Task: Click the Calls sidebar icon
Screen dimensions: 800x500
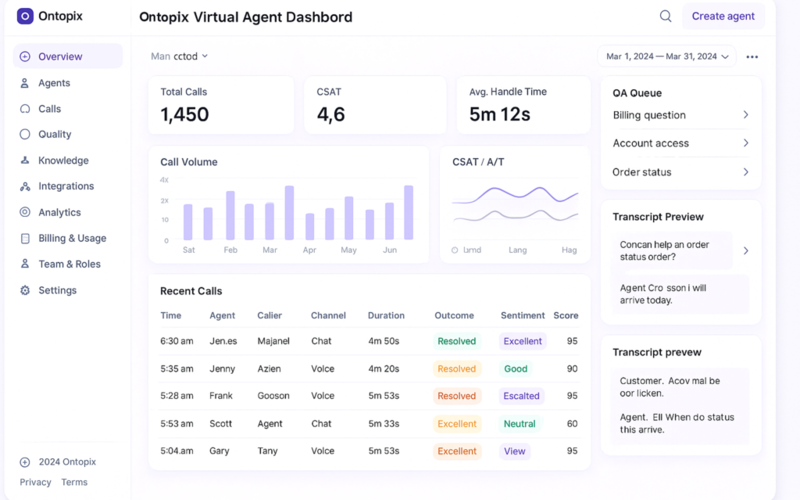Action: click(25, 109)
